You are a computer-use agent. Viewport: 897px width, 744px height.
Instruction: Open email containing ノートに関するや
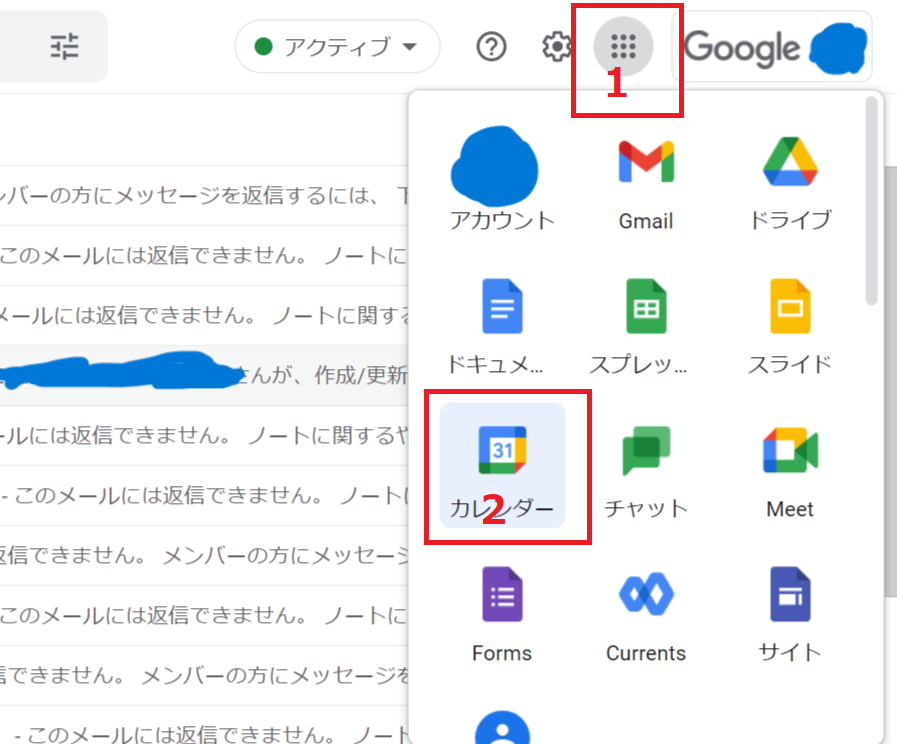tap(204, 436)
